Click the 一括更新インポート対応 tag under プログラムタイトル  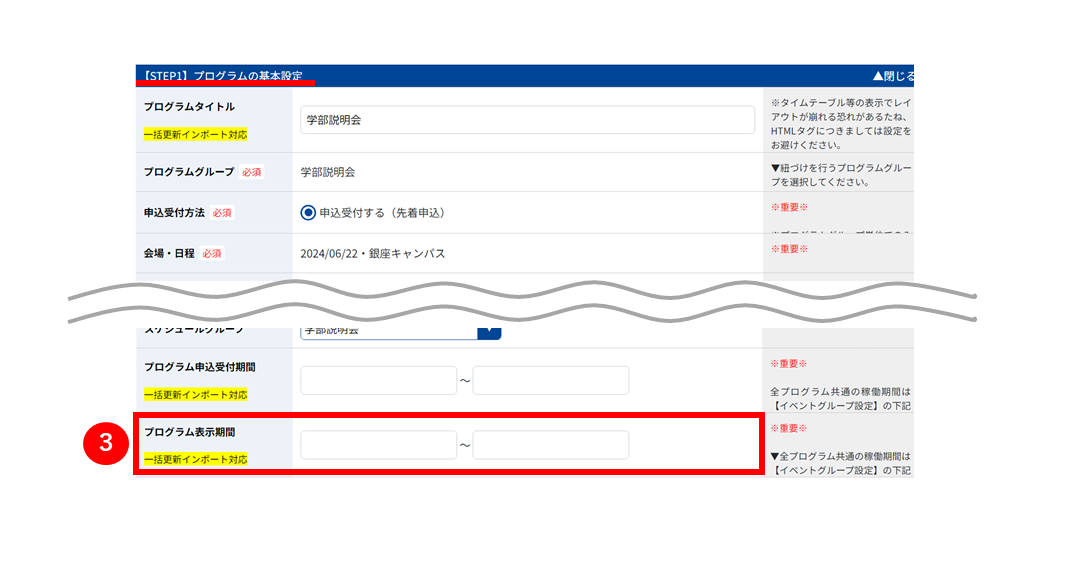tap(196, 135)
